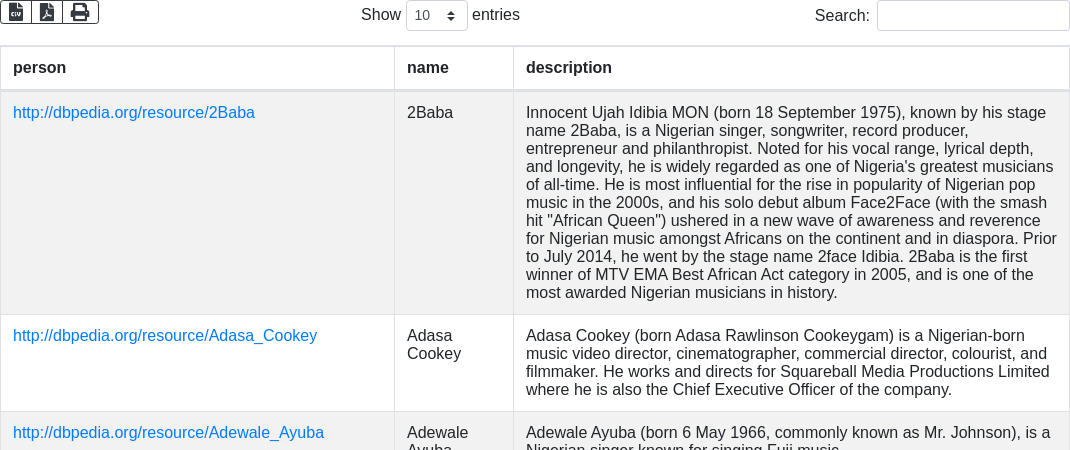
Task: Click the Search label
Action: [842, 15]
